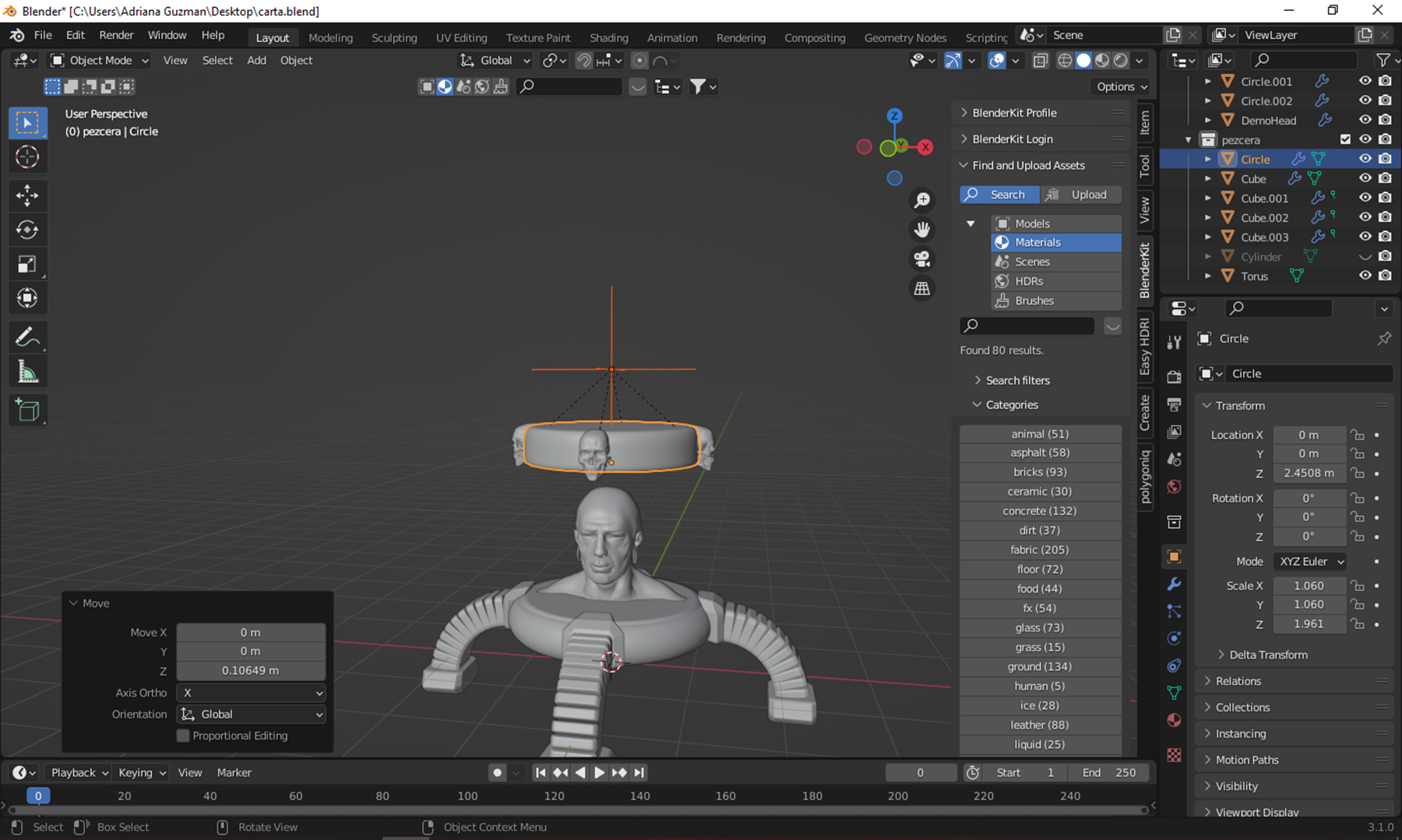Screen dimensions: 1402x840
Task: Choose the glass (73) category
Action: click(1040, 627)
